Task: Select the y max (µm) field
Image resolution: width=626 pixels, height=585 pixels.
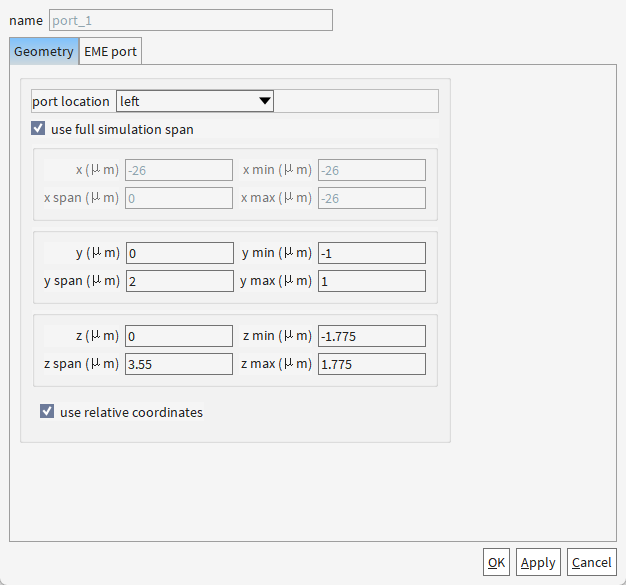Action: (372, 281)
